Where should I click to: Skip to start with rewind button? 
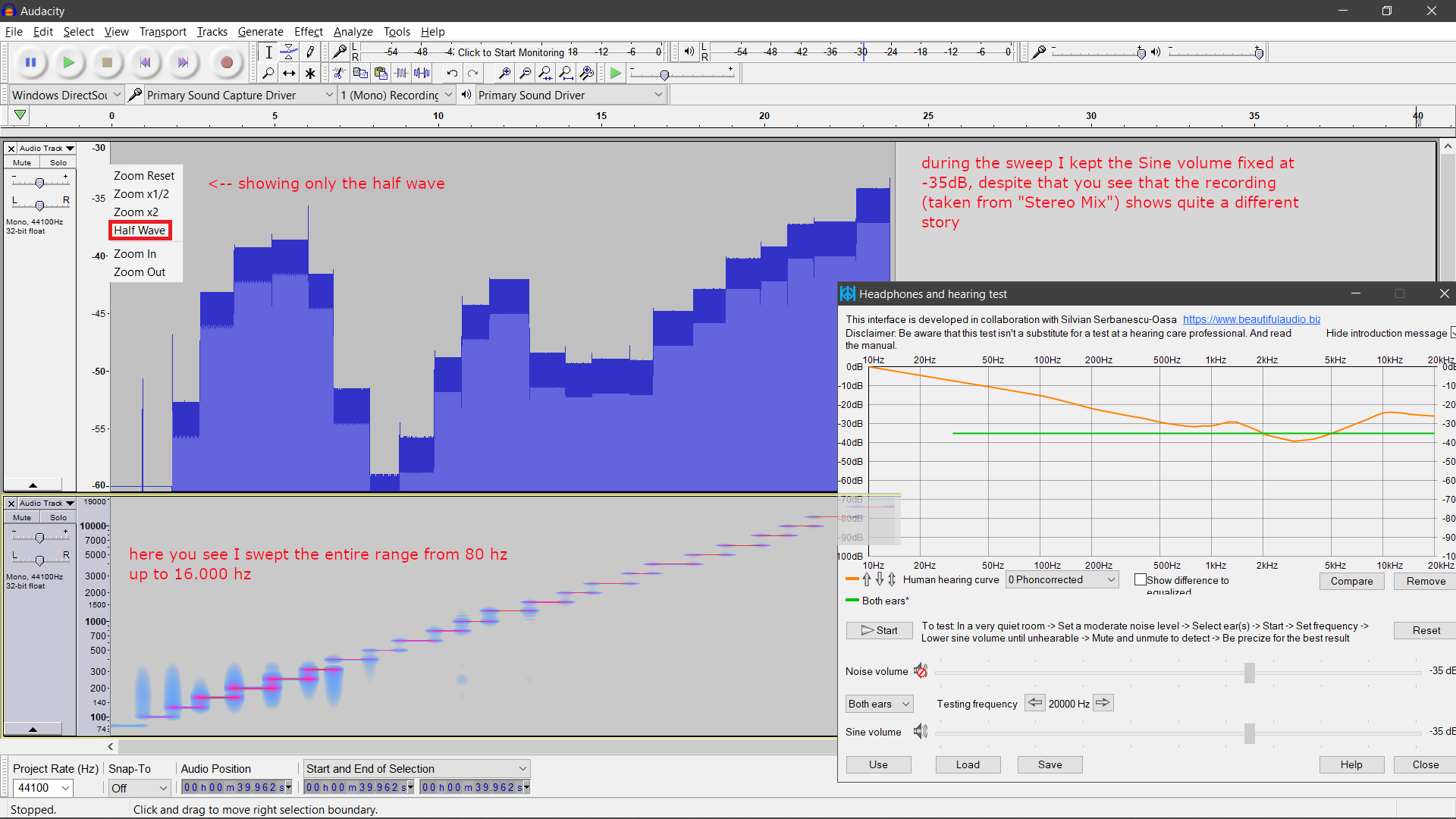point(145,62)
